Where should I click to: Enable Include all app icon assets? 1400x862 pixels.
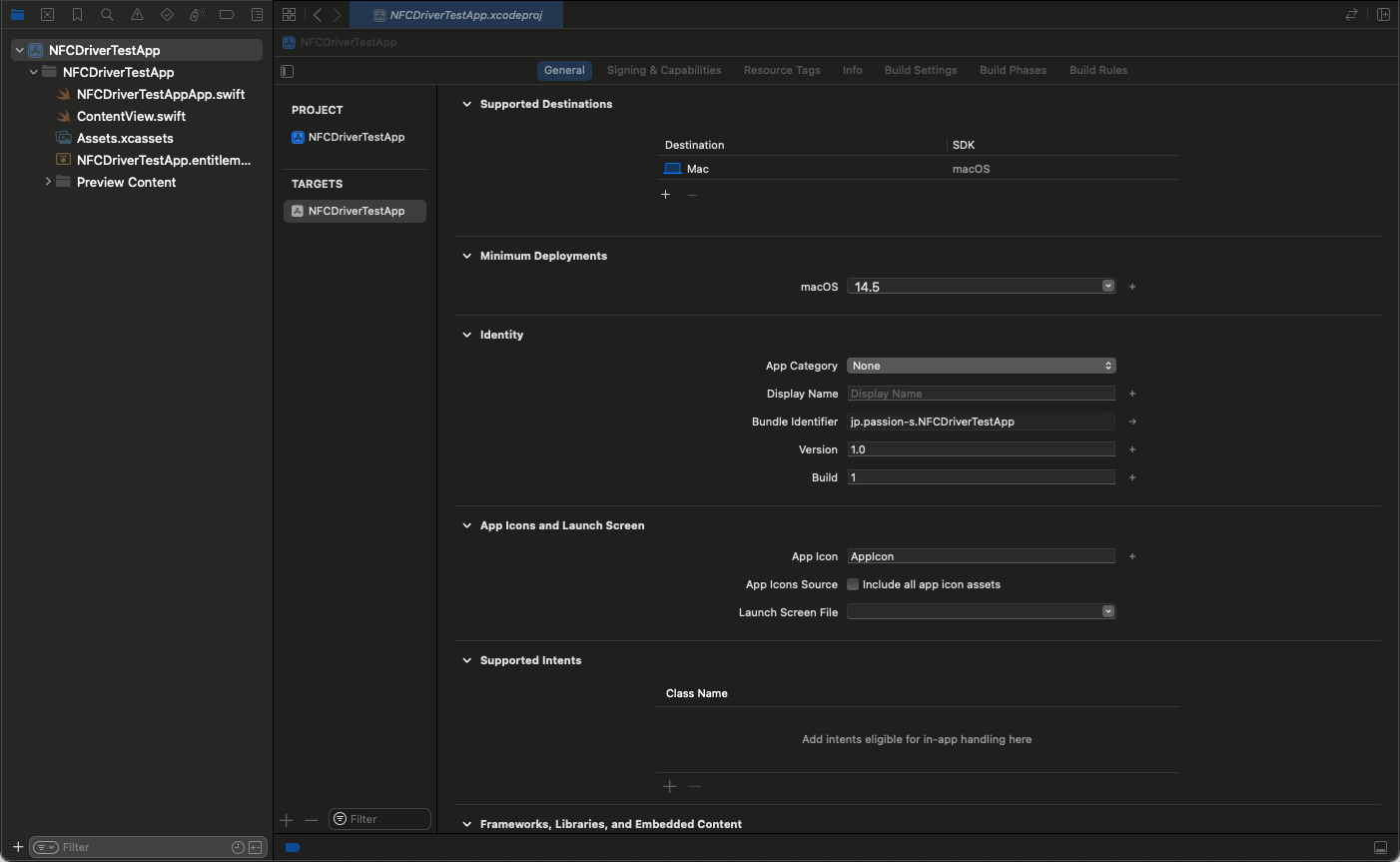(x=853, y=585)
